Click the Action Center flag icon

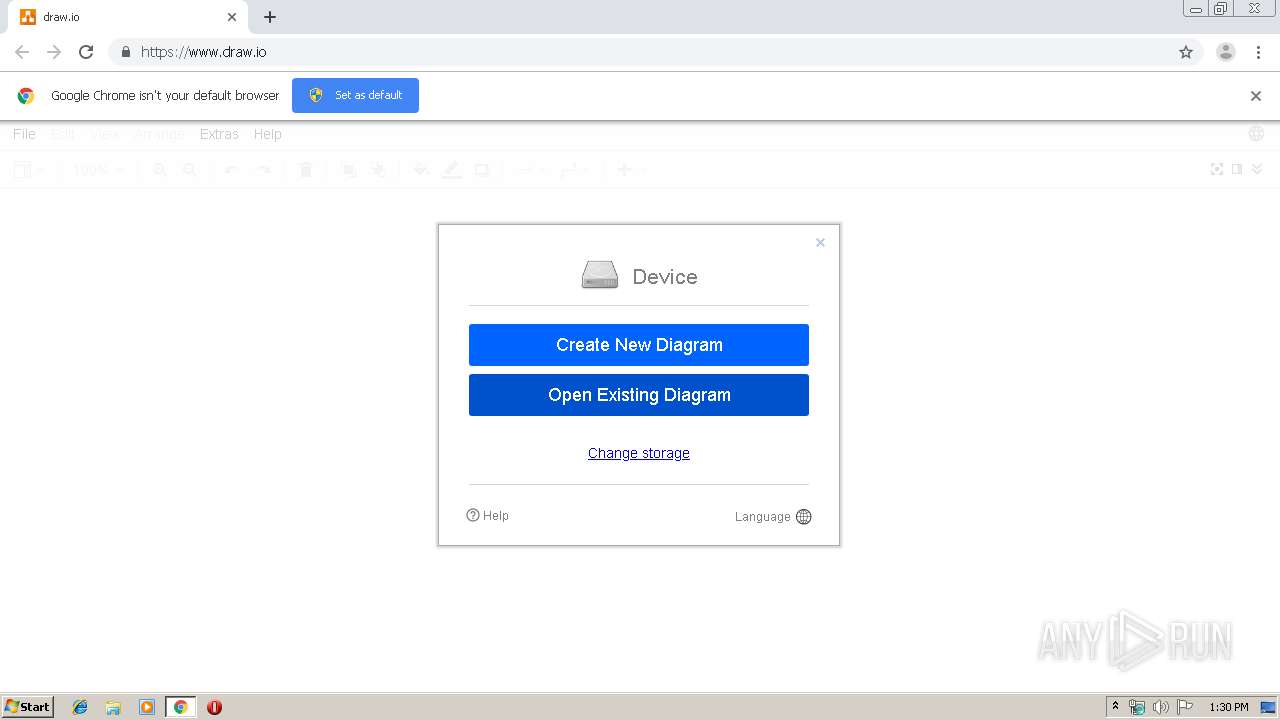pos(1185,707)
